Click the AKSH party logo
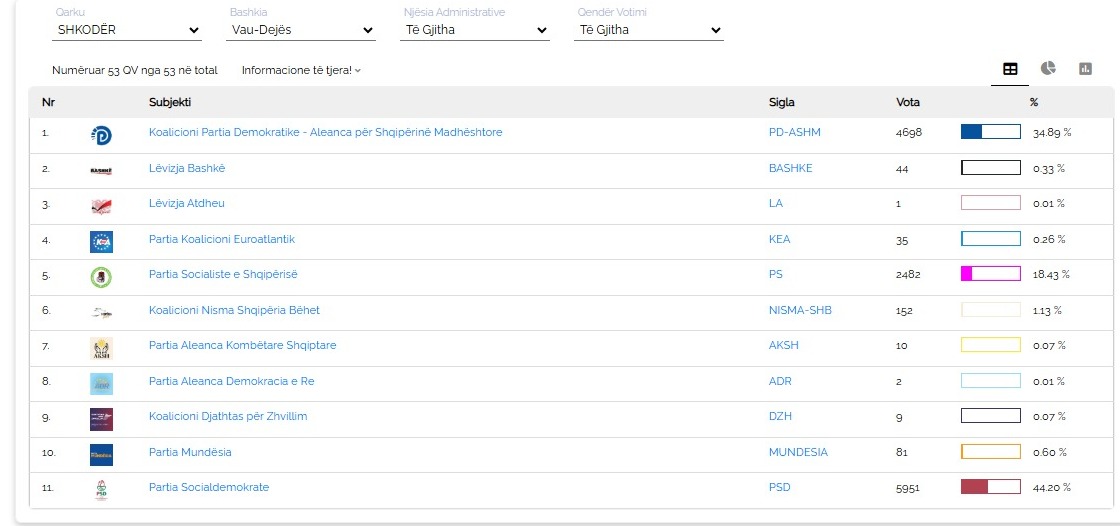 click(x=101, y=348)
